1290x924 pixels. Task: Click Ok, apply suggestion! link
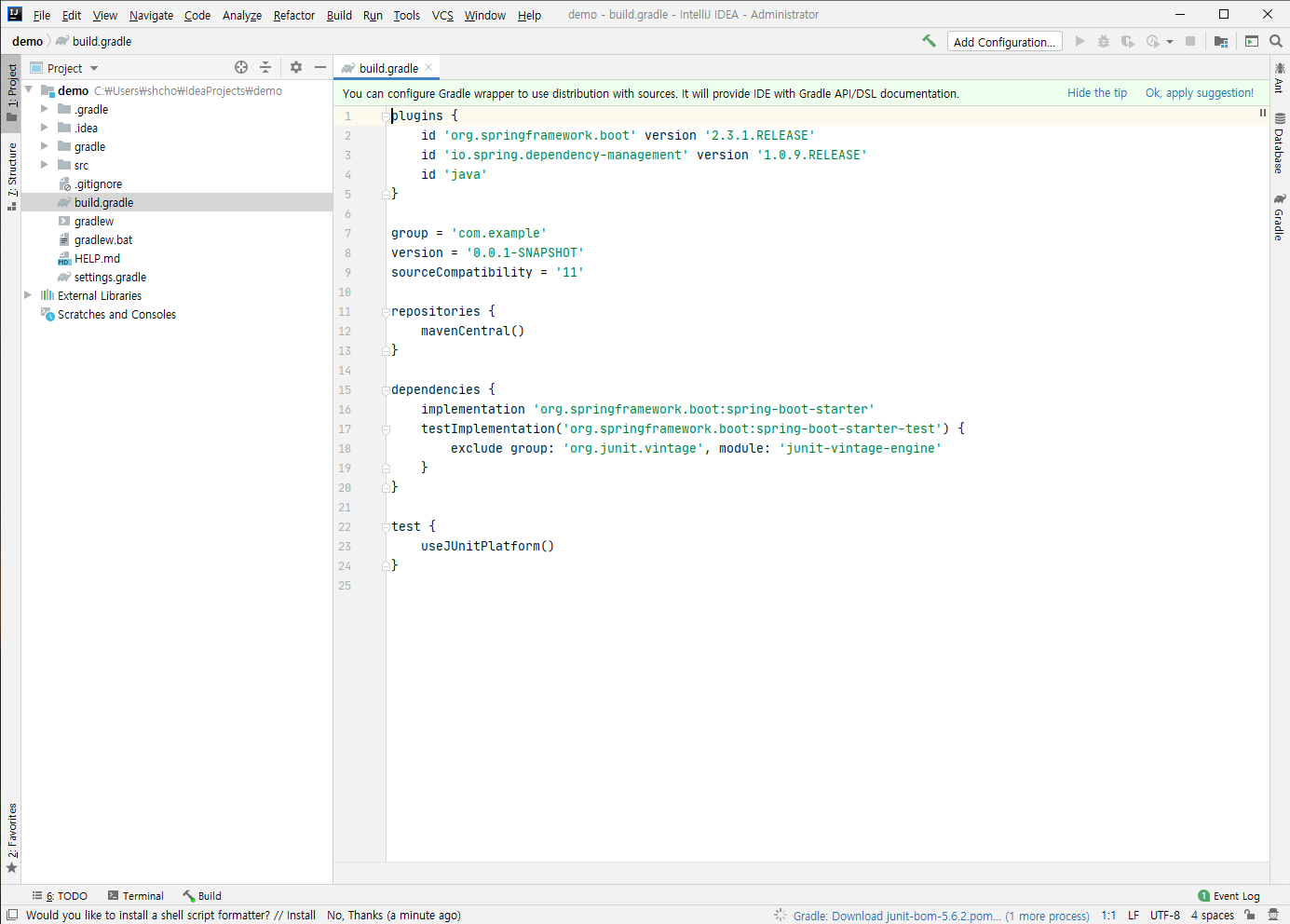coord(1200,93)
